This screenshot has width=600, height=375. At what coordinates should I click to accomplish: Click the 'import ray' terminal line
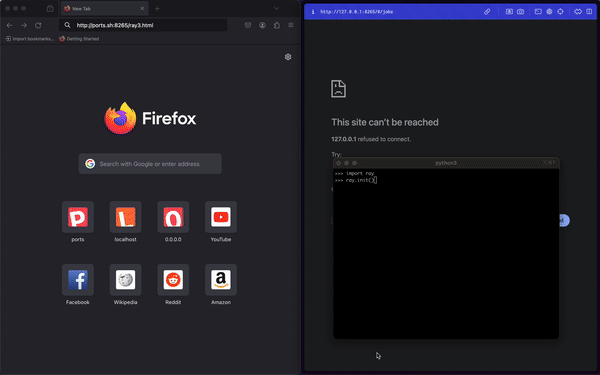354,173
